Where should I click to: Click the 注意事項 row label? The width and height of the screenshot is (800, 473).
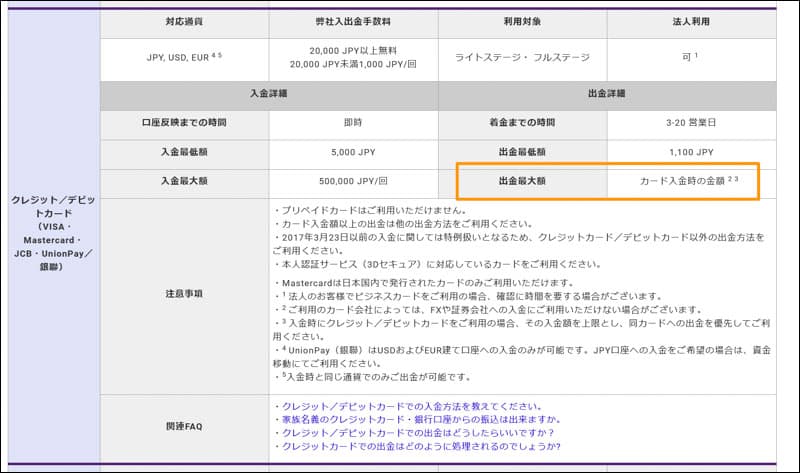pyautogui.click(x=185, y=294)
